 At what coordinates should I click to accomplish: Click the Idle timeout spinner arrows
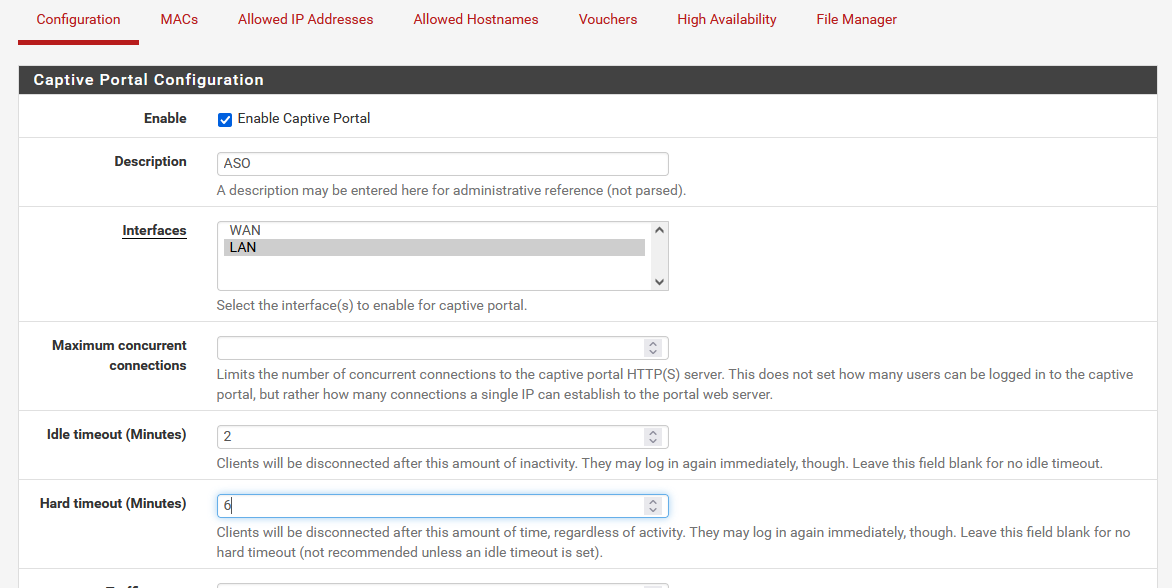pyautogui.click(x=653, y=437)
